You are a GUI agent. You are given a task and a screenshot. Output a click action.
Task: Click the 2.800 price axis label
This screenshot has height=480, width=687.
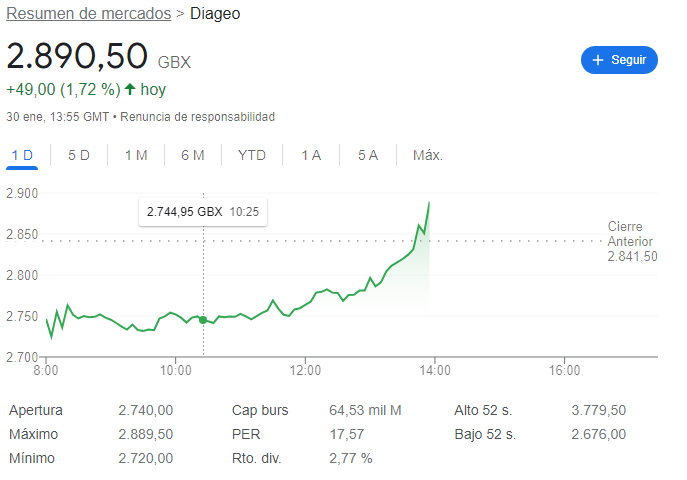[22, 275]
